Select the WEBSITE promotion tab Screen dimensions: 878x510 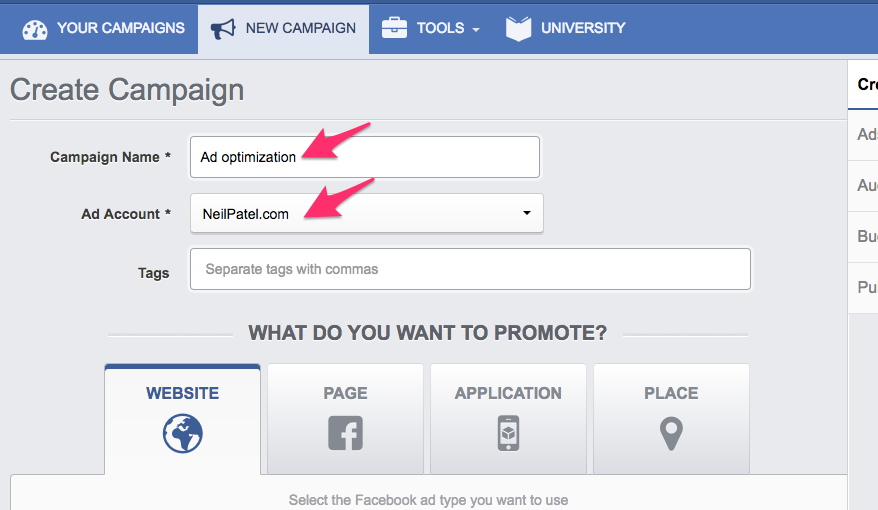click(183, 393)
